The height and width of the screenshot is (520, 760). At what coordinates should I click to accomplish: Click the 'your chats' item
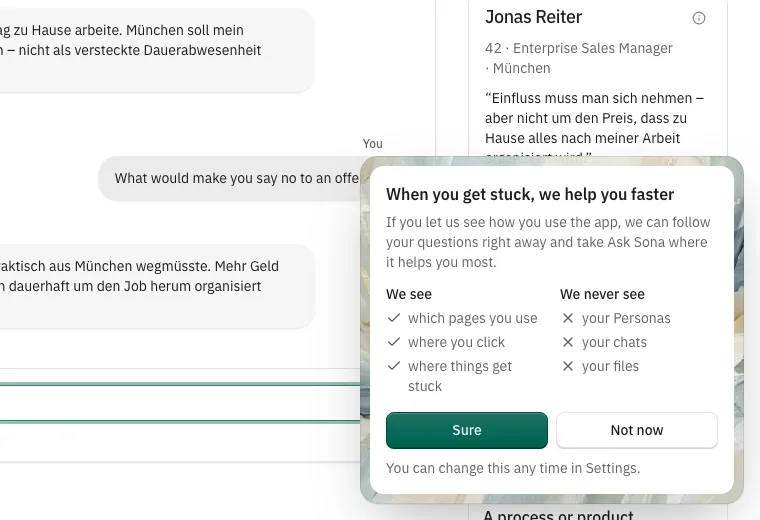(614, 343)
